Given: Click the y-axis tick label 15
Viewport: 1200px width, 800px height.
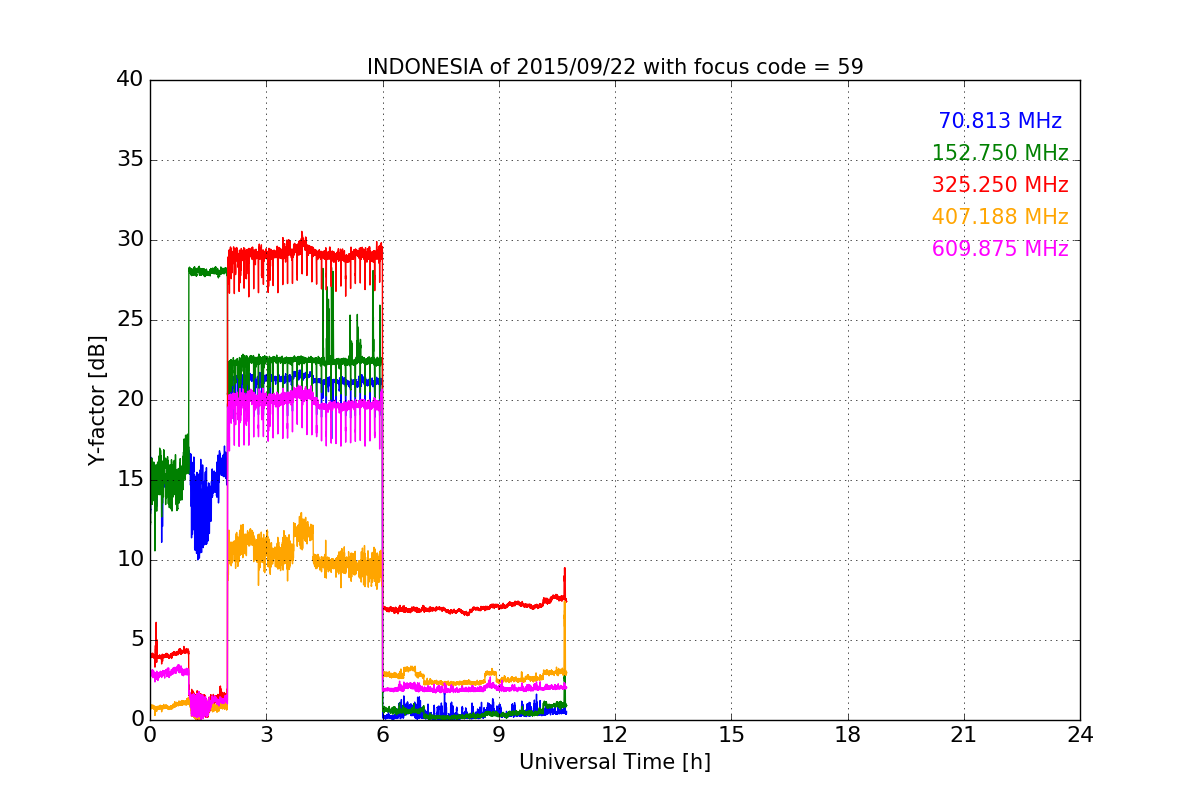Looking at the screenshot, I should (130, 480).
